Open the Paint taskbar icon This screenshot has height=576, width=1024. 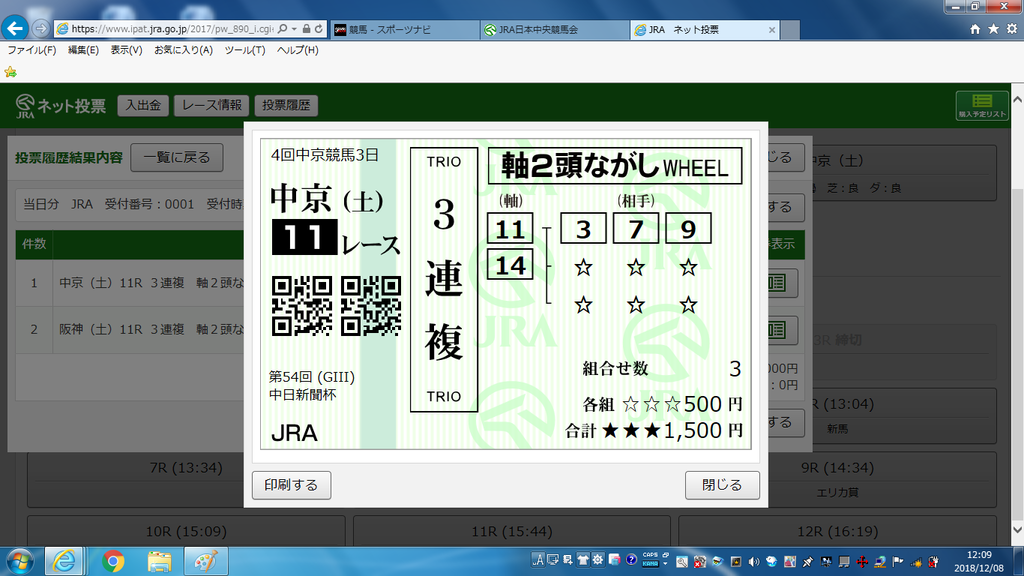click(x=206, y=562)
